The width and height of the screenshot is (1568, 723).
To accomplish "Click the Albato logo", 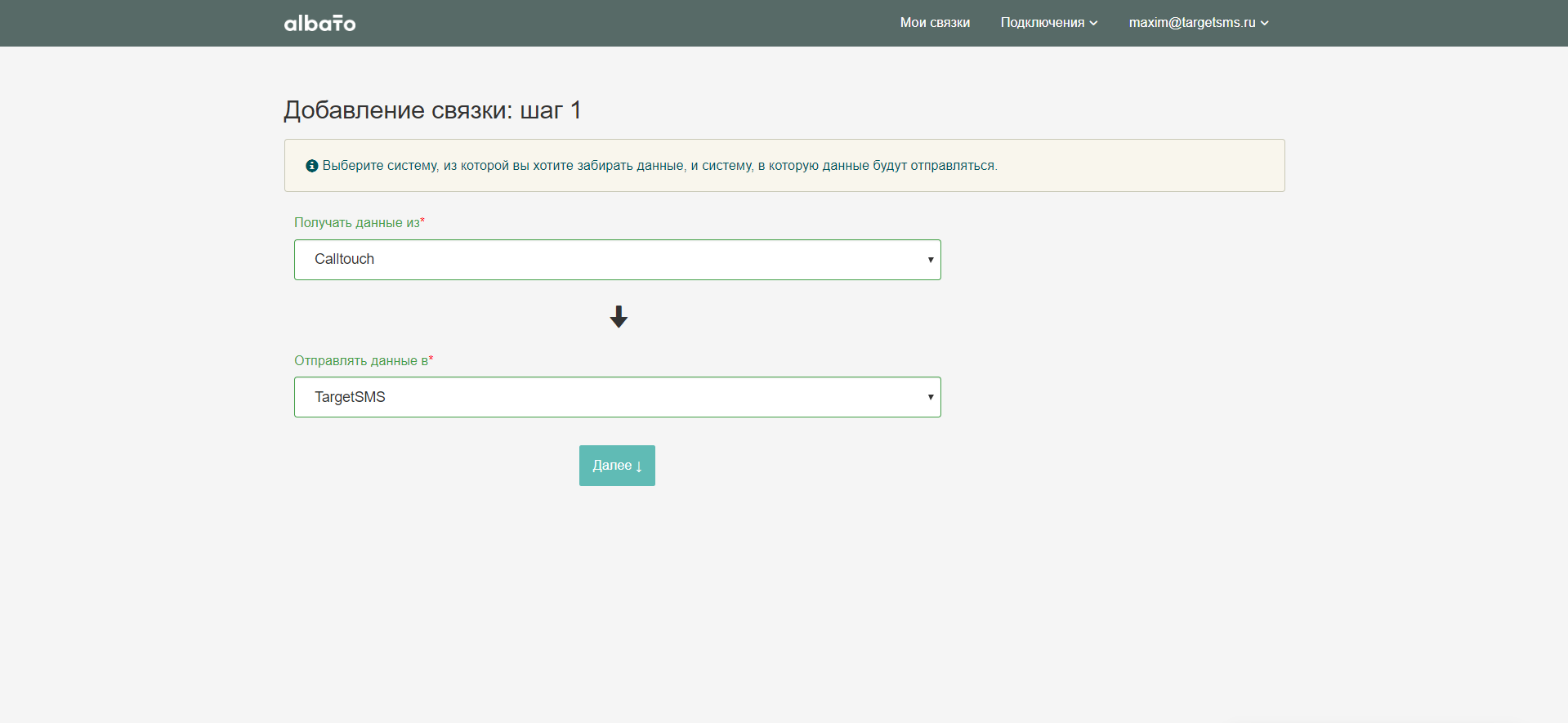I will [319, 23].
